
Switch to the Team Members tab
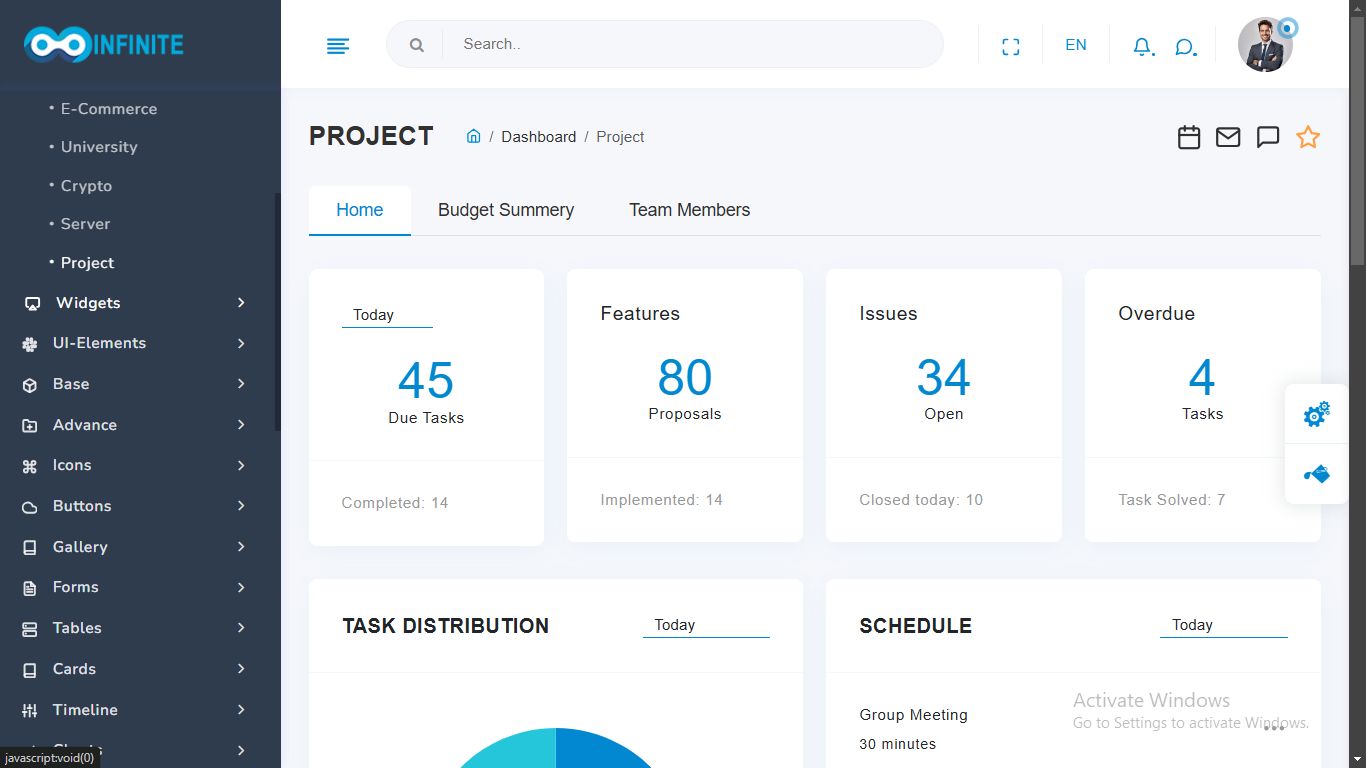pos(689,210)
